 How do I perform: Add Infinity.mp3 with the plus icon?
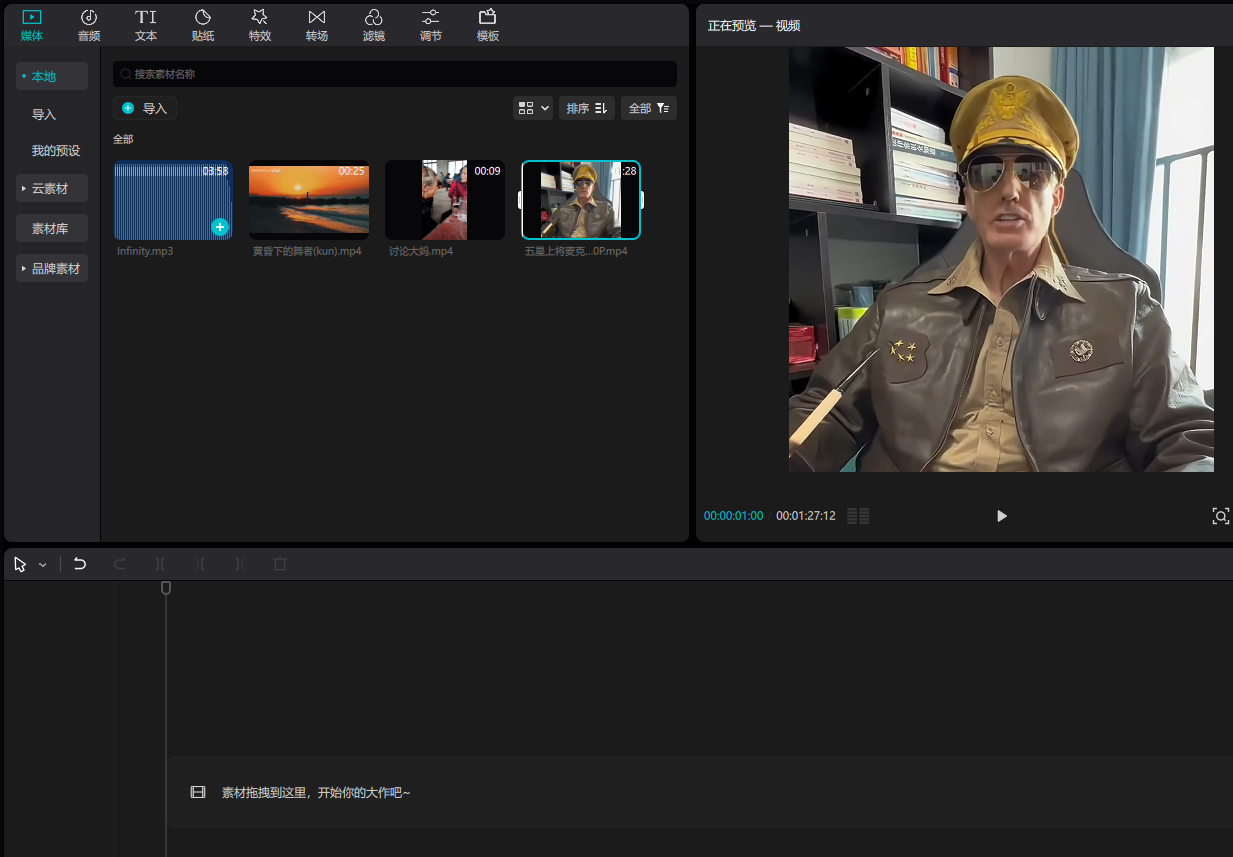pyautogui.click(x=220, y=227)
